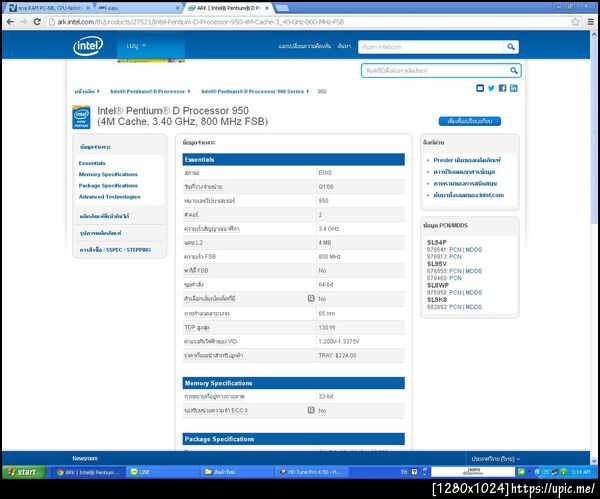Open the PCN link for 878913

coord(455,256)
